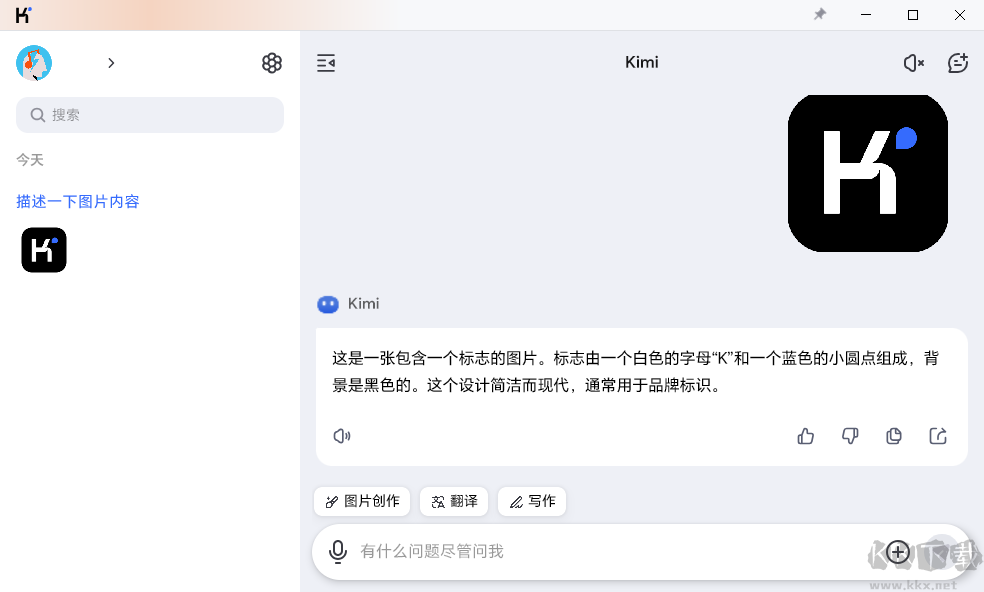Screen dimensions: 984x592
Task: Open the 写作 writing assistant
Action: point(531,501)
